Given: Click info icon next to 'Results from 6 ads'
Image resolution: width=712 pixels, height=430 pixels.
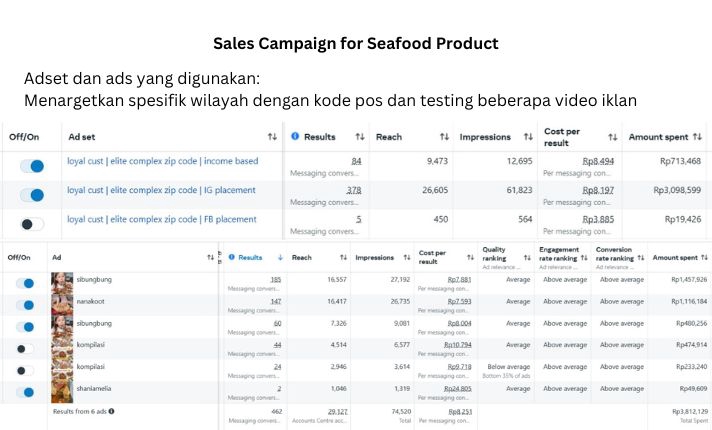Looking at the screenshot, I should pos(111,410).
